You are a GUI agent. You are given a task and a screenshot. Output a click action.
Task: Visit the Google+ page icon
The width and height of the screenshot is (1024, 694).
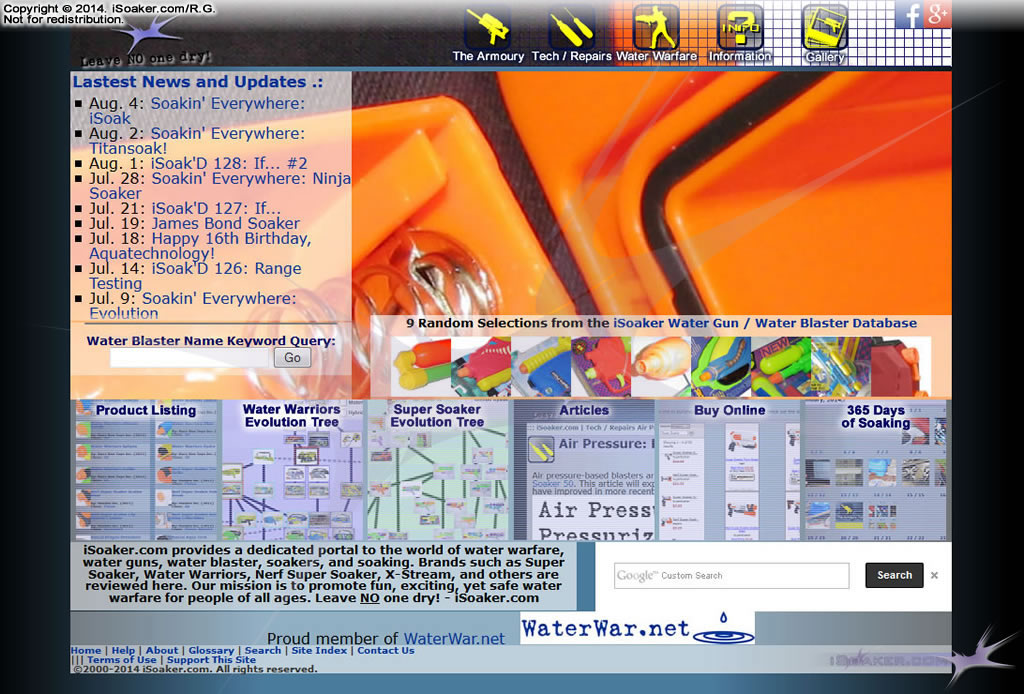coord(938,14)
